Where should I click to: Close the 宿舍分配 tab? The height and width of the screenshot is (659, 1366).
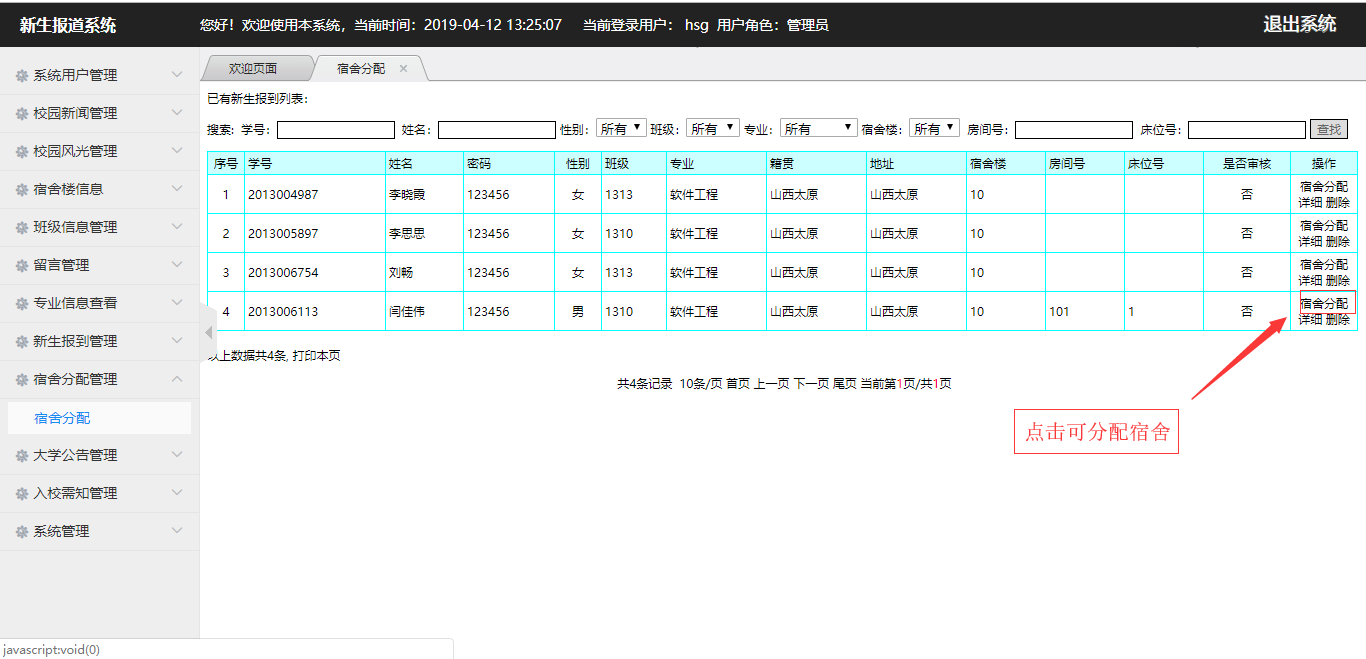click(404, 69)
